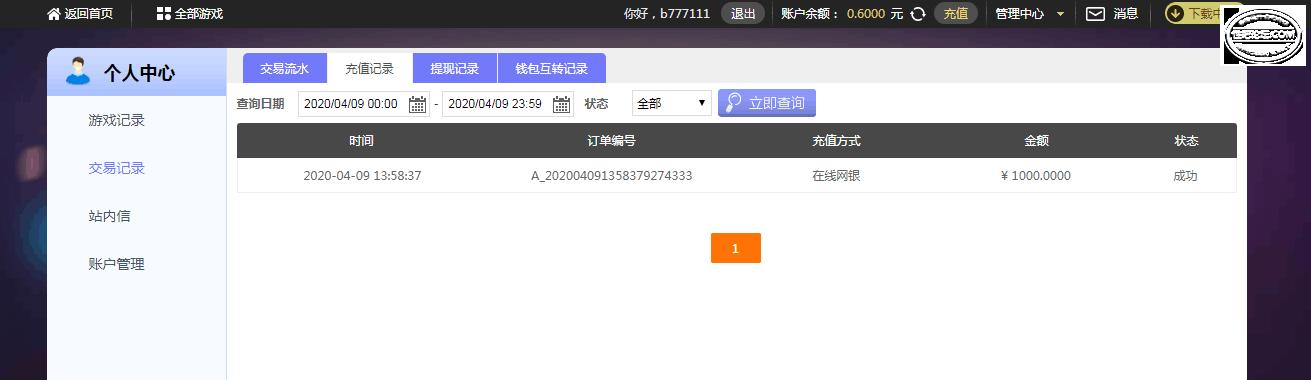Open the 消息 envelope icon

click(x=1096, y=14)
